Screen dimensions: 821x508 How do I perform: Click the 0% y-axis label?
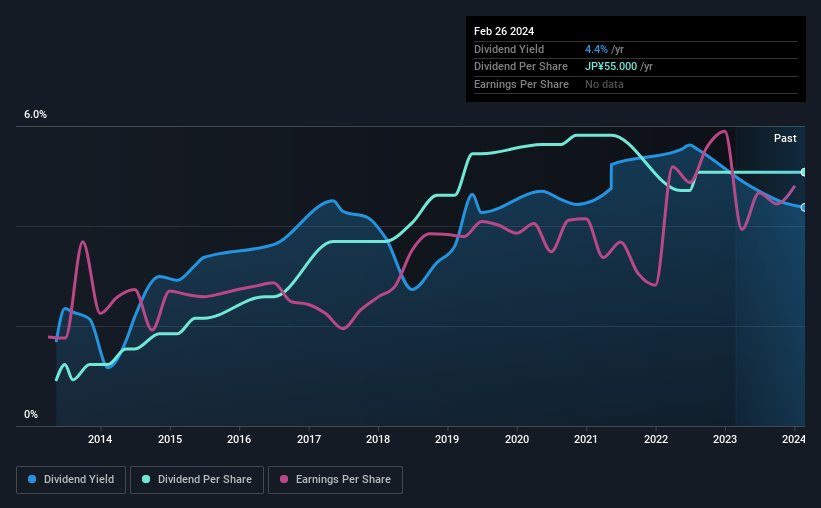[31, 414]
